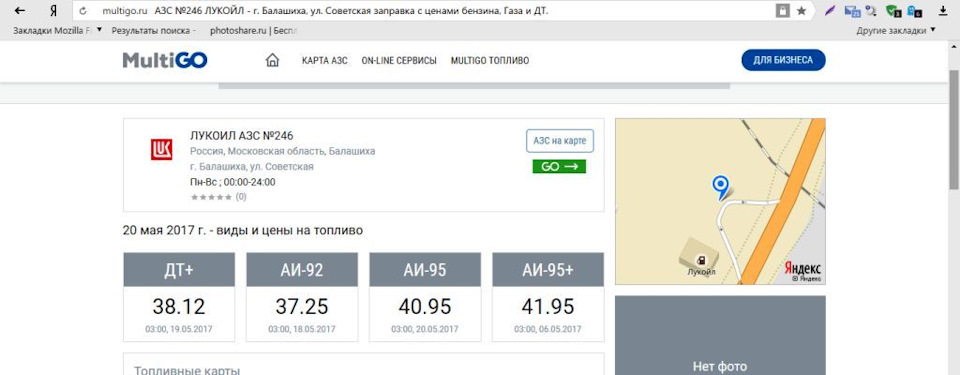Open the purple feather extension icon
Screen dimensions: 960x375
click(830, 10)
